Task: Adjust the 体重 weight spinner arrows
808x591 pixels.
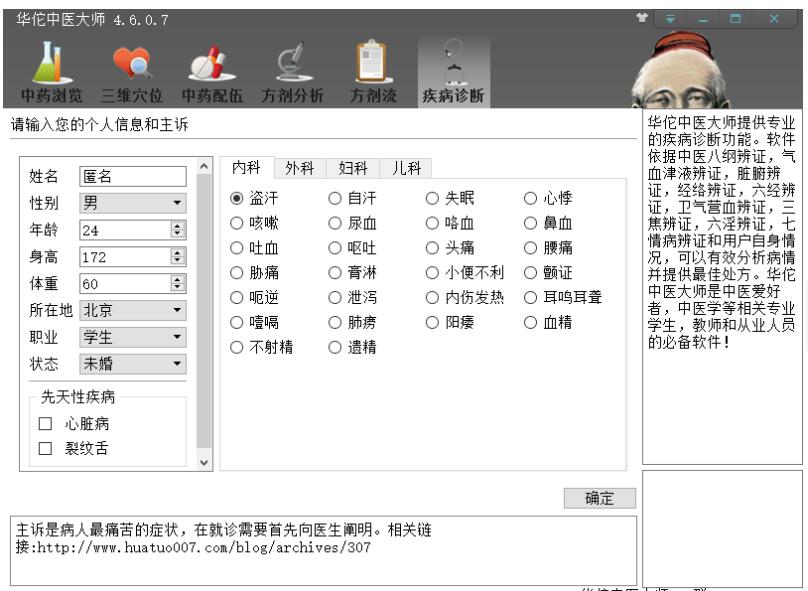Action: (177, 283)
